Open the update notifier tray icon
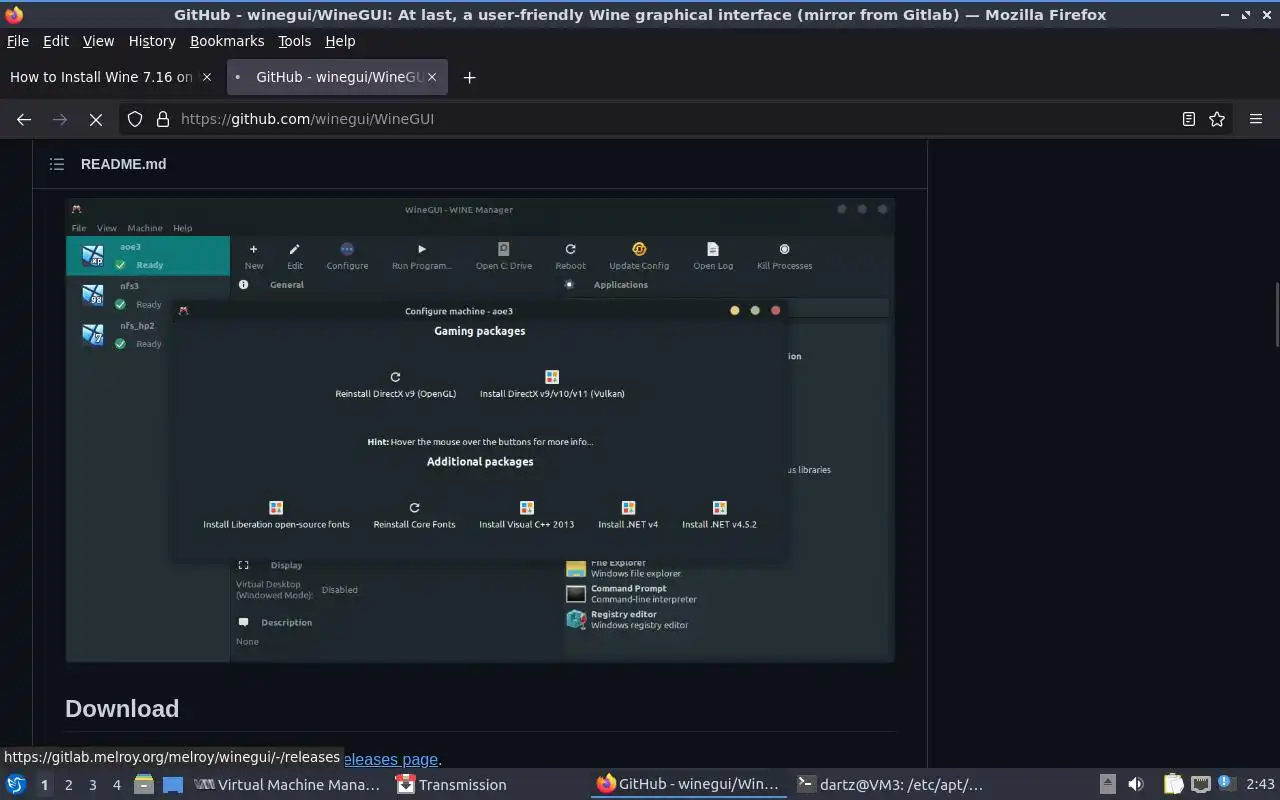Image resolution: width=1280 pixels, height=800 pixels. pyautogui.click(x=1226, y=784)
